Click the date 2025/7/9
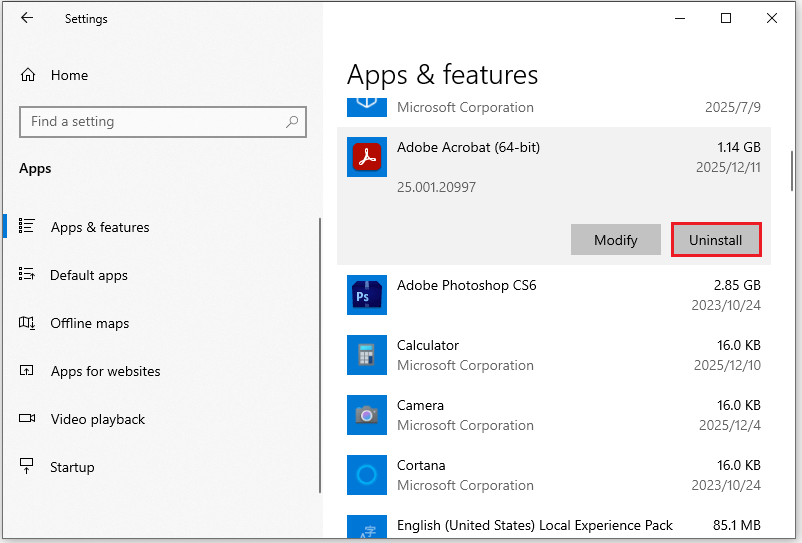This screenshot has width=802, height=543. click(x=732, y=107)
